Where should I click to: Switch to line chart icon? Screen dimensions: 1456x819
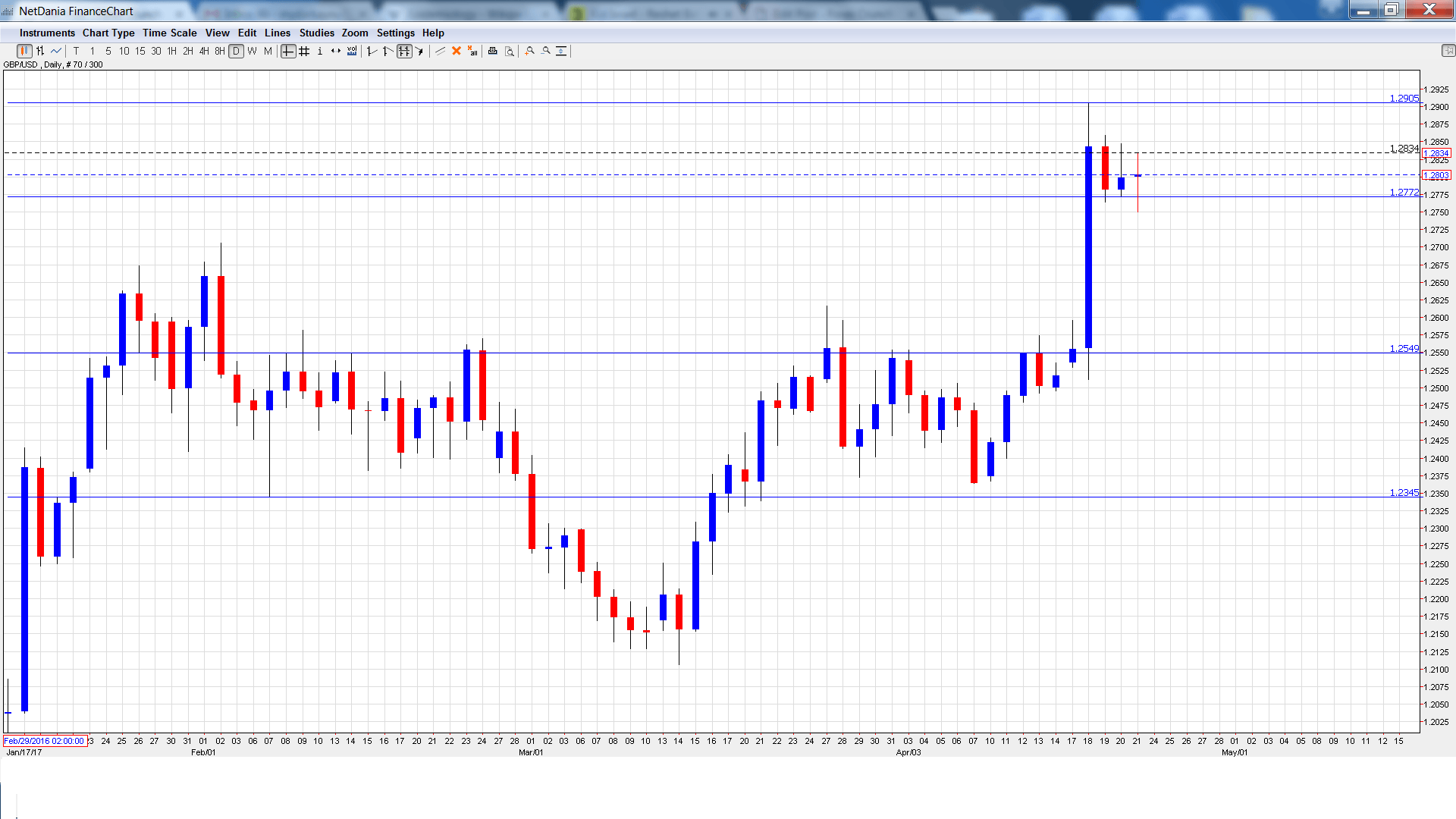pos(56,51)
